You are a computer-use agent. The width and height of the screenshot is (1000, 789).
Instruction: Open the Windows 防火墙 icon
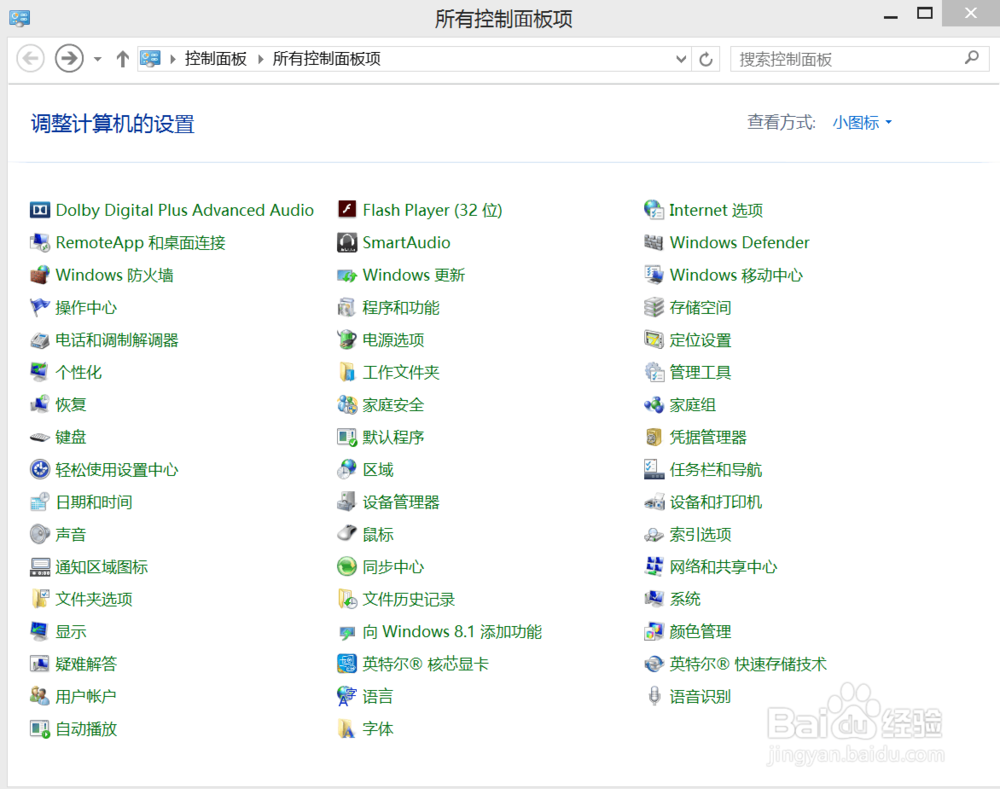(40, 275)
